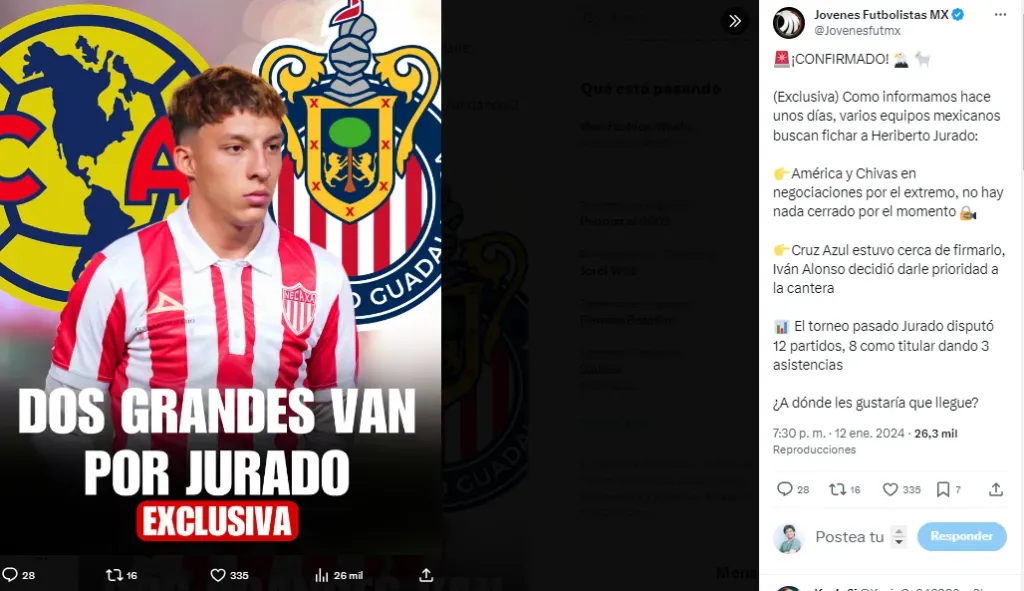The width and height of the screenshot is (1024, 591).
Task: Click the Jurado promotional image
Action: [x=220, y=278]
